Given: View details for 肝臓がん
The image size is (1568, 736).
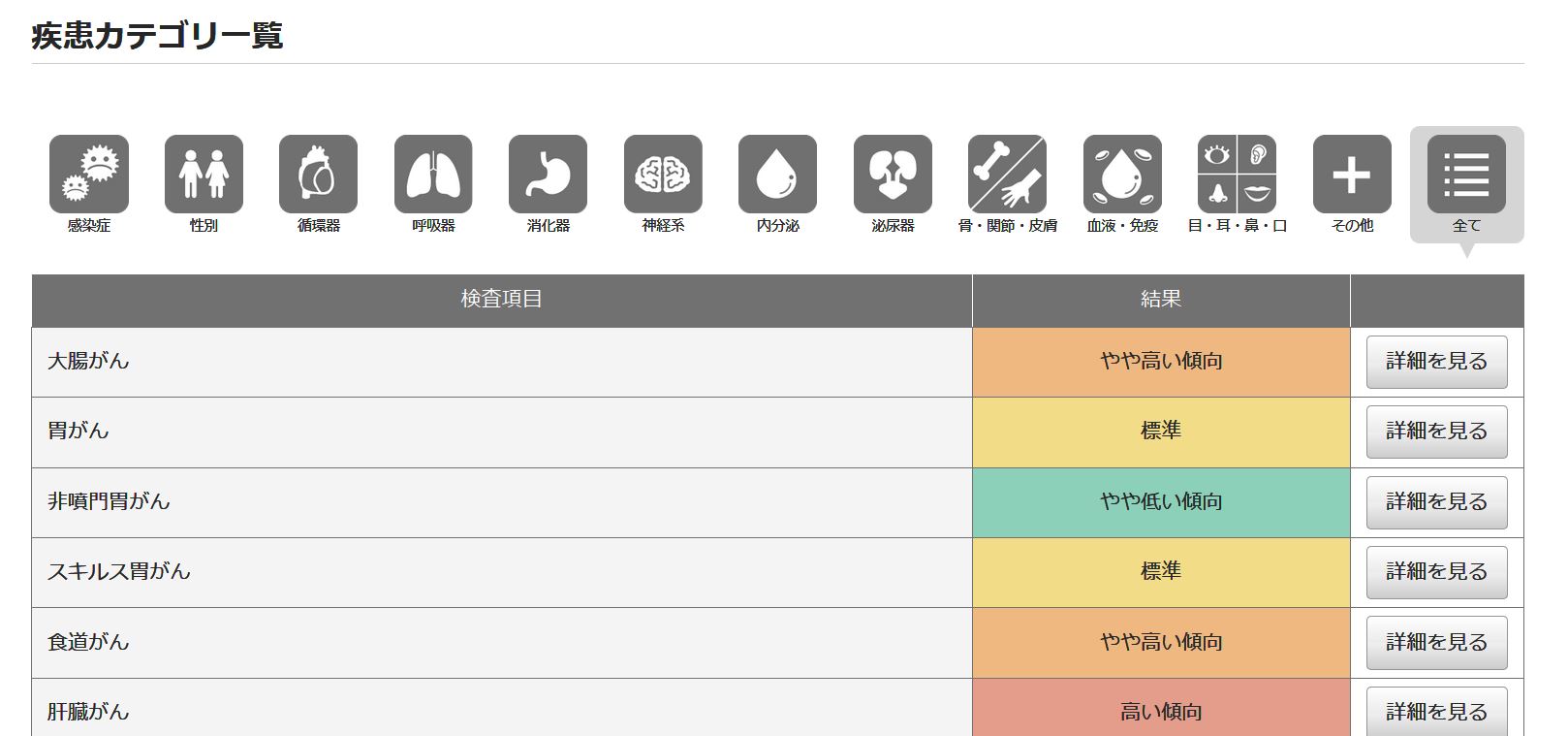Looking at the screenshot, I should [x=1437, y=712].
